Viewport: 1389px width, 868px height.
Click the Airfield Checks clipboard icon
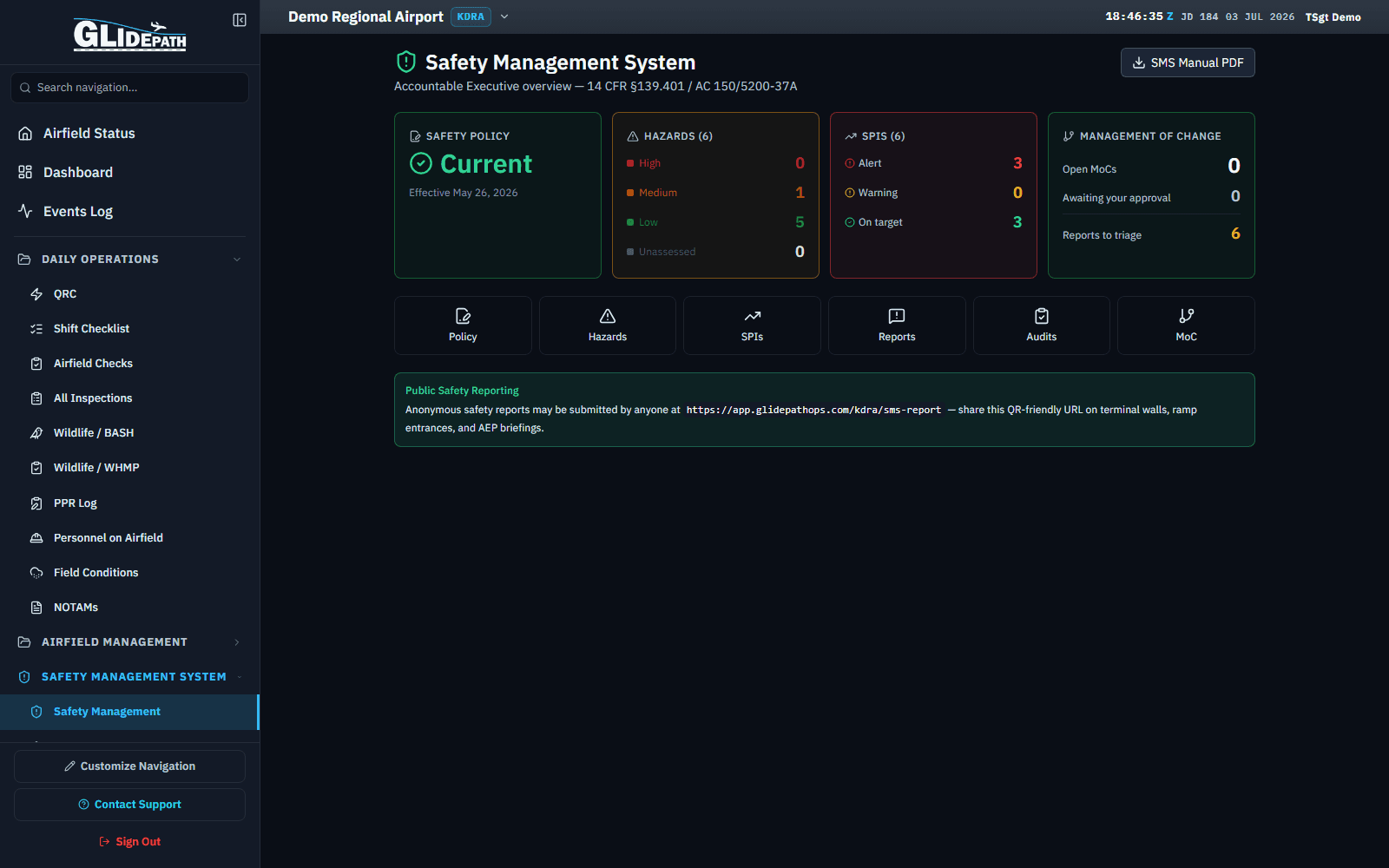pyautogui.click(x=36, y=364)
